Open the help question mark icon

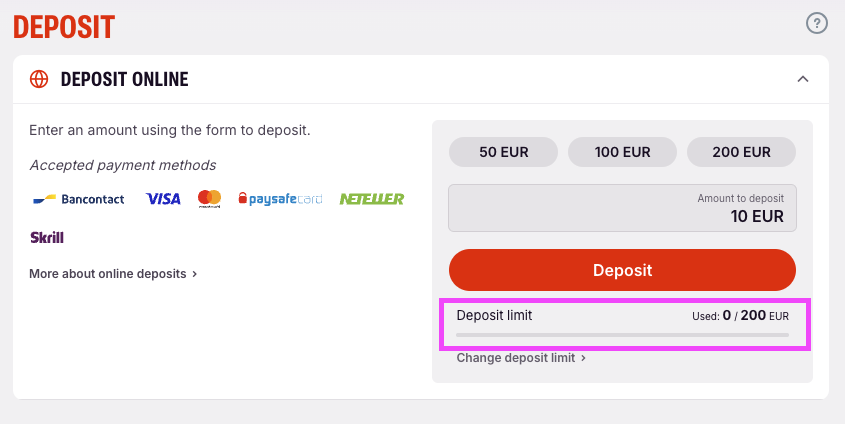pos(816,23)
